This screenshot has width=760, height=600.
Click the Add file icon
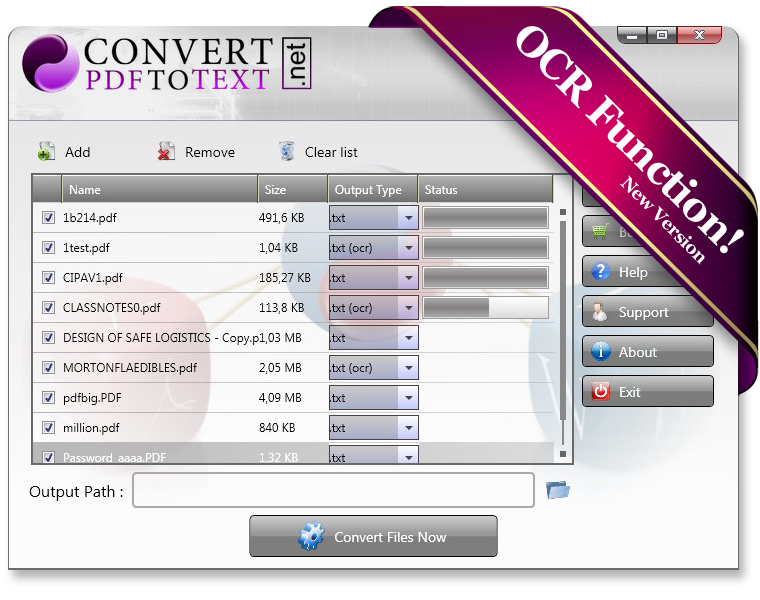click(46, 152)
